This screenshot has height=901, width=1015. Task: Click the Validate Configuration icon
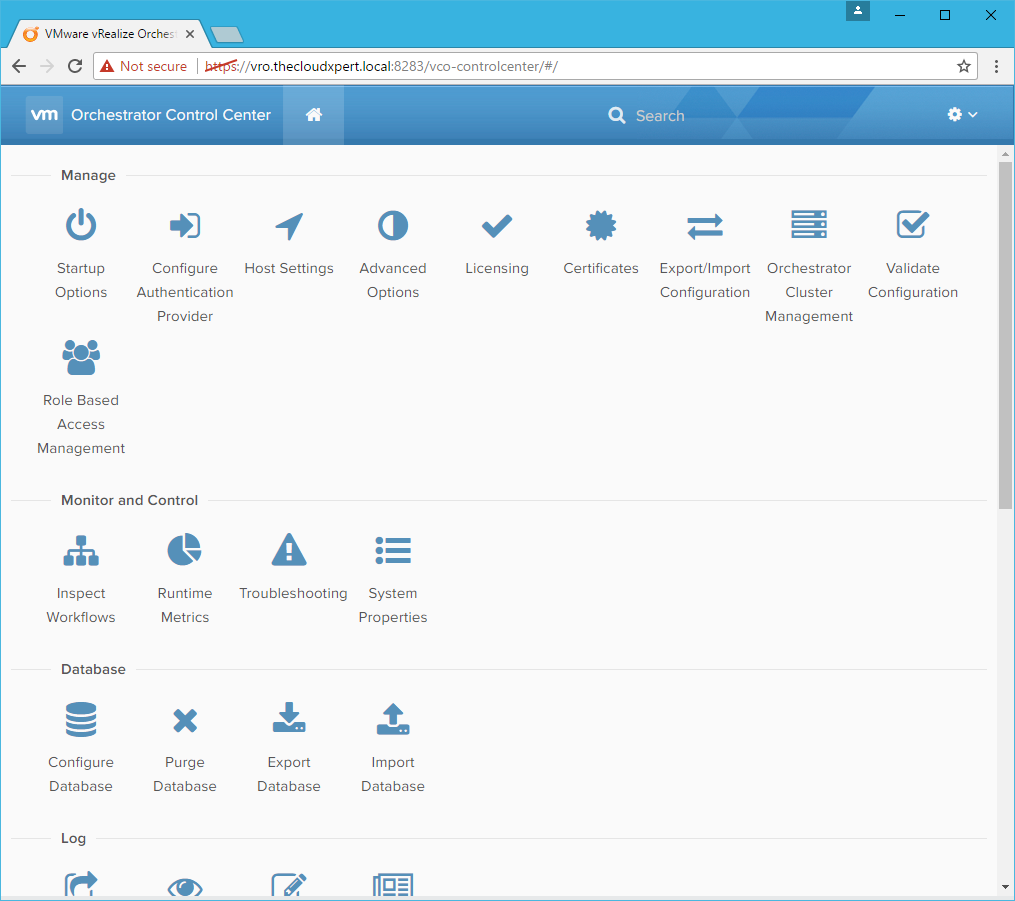tap(913, 226)
